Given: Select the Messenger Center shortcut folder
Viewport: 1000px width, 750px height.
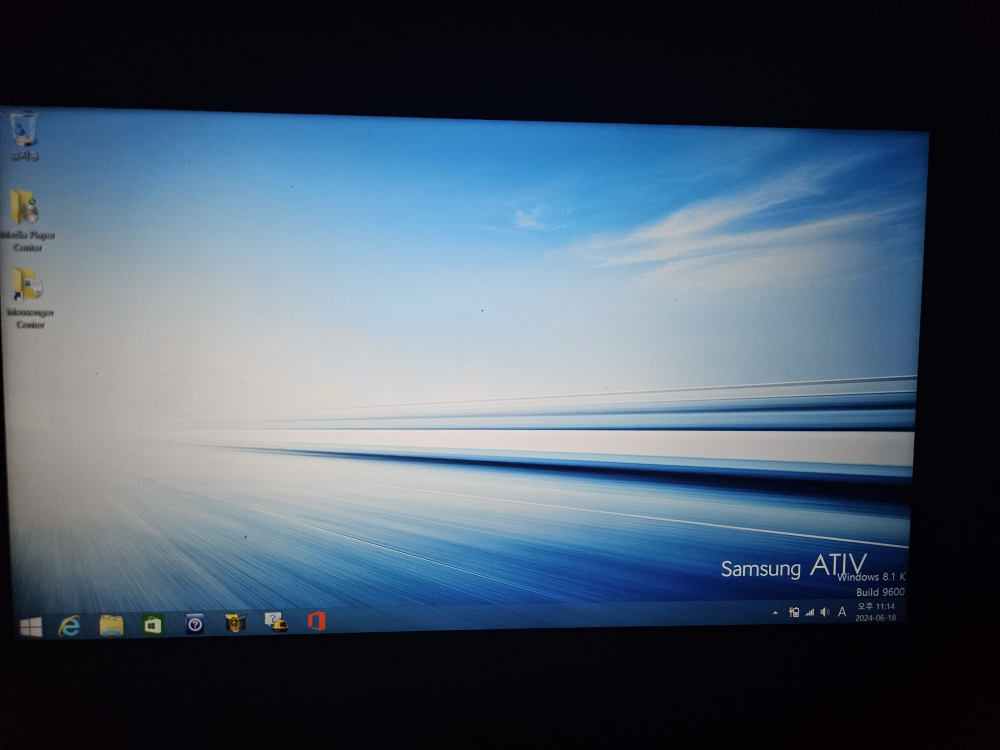Looking at the screenshot, I should tap(28, 297).
